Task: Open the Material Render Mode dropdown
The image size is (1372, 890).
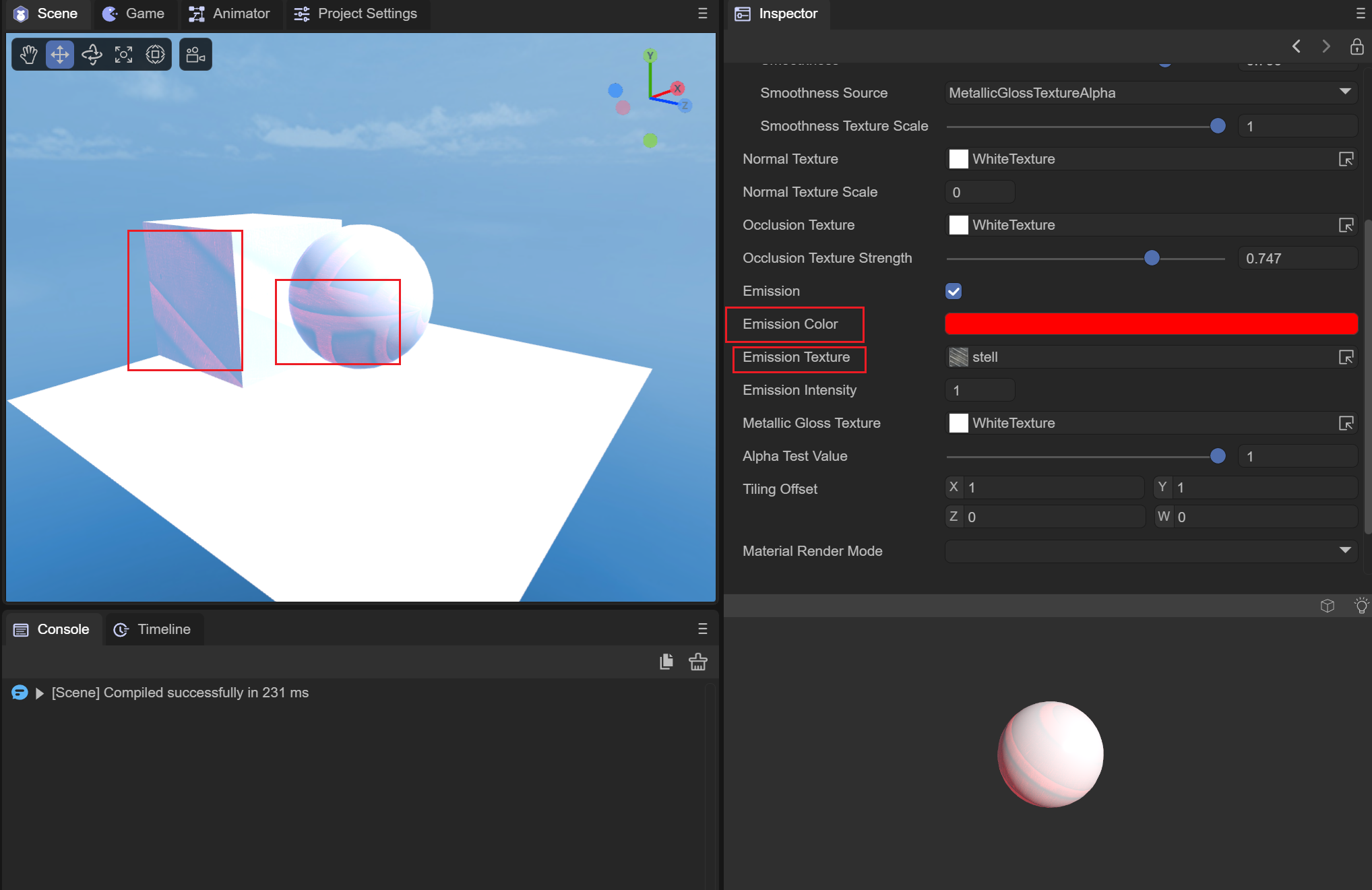Action: (1151, 551)
